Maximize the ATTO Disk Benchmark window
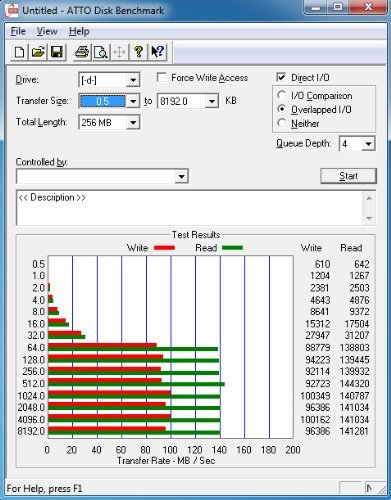Screen dimensions: 391x500 (x=337, y=7)
